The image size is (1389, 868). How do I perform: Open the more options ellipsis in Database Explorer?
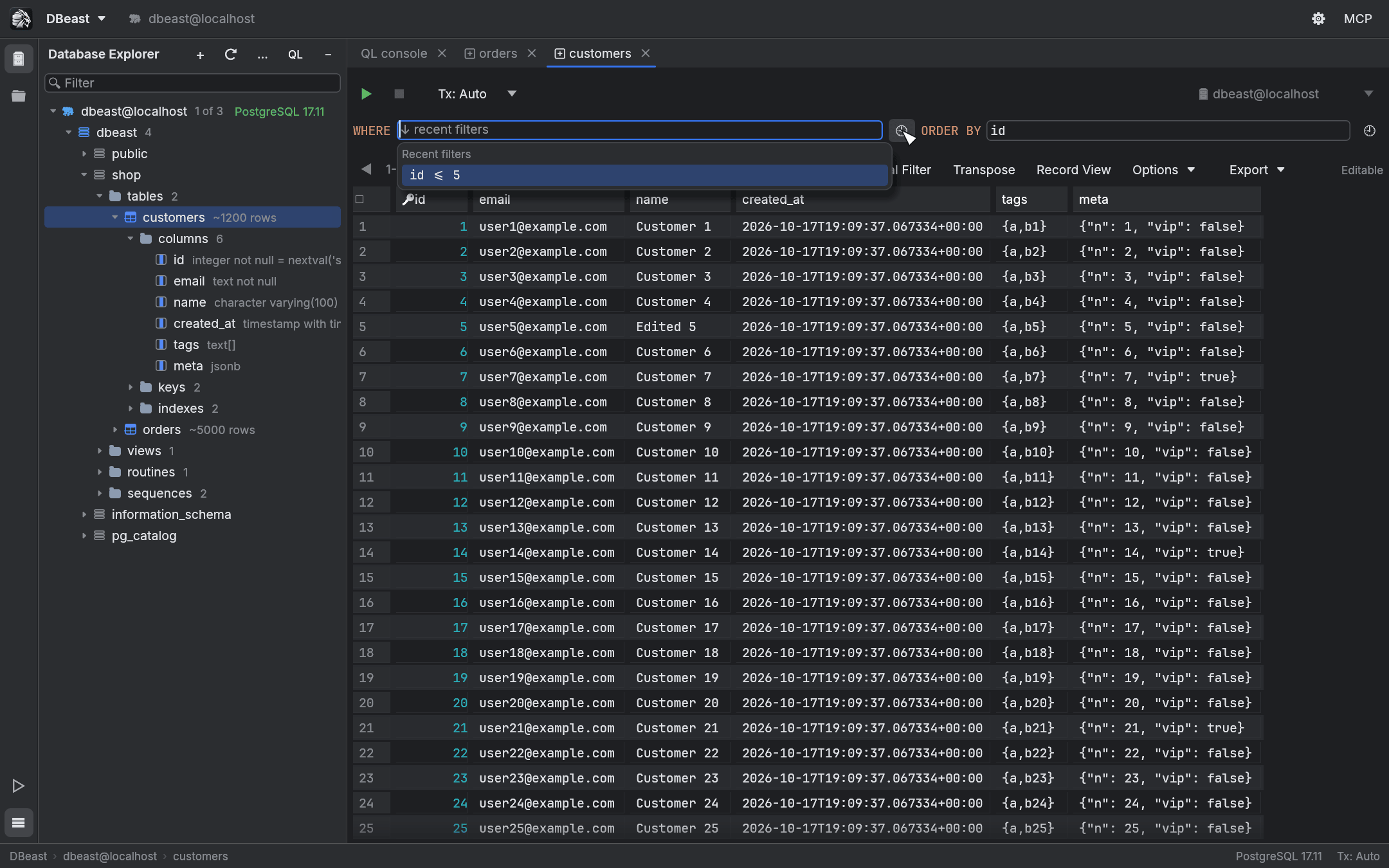tap(262, 55)
